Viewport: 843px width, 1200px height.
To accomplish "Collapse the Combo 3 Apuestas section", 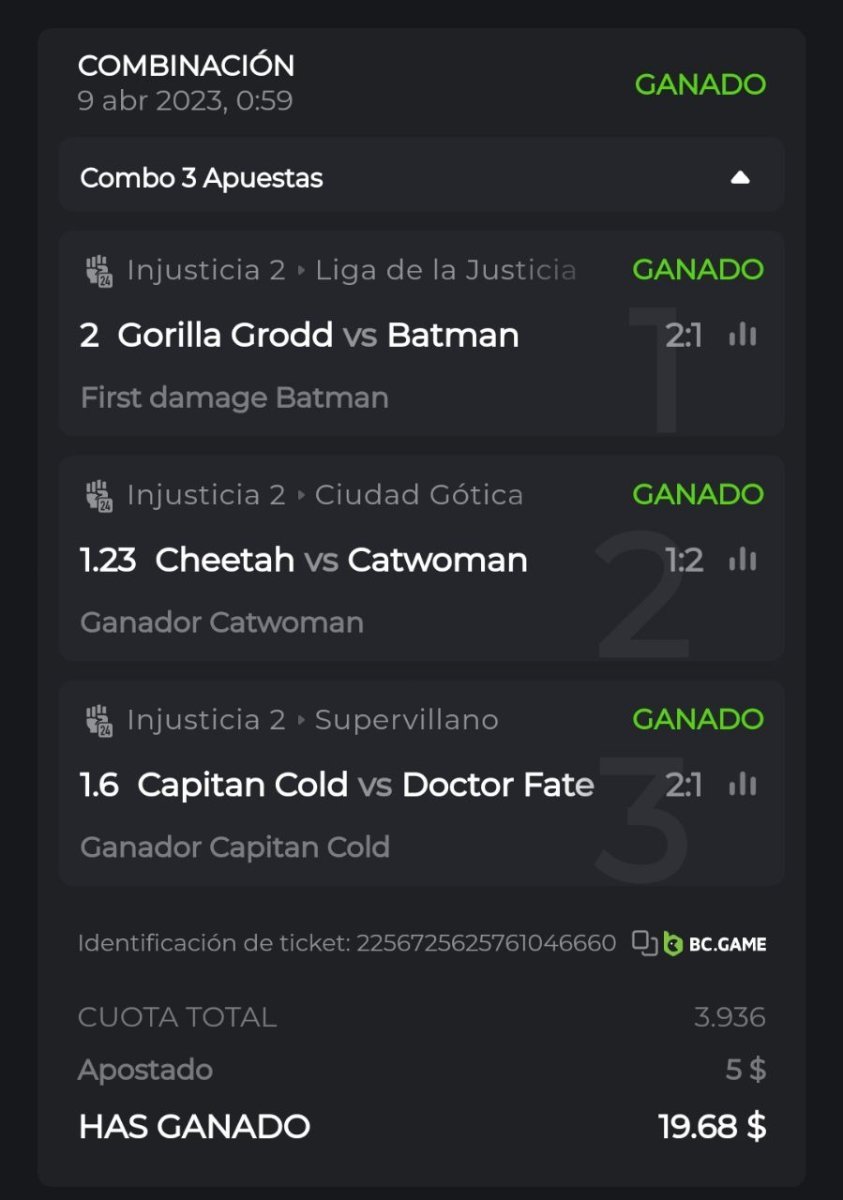I will 739,178.
